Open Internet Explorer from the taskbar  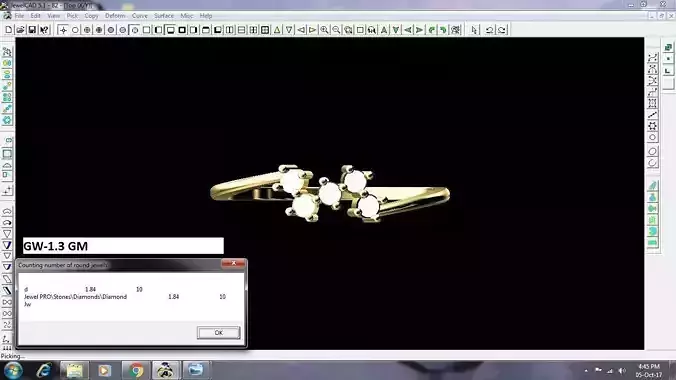click(44, 371)
